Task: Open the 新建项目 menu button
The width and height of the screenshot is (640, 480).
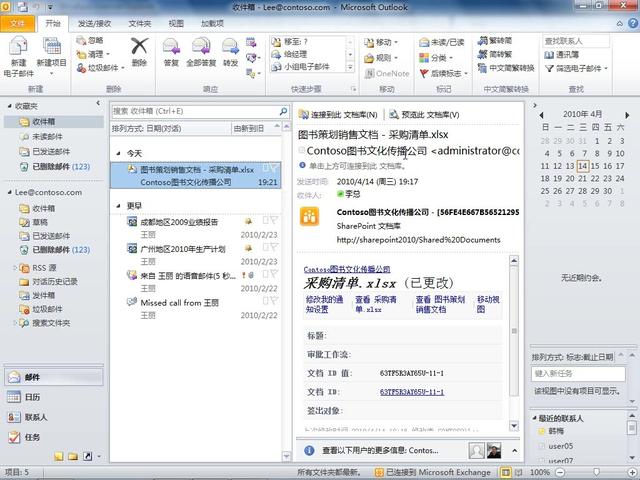Action: (x=51, y=56)
